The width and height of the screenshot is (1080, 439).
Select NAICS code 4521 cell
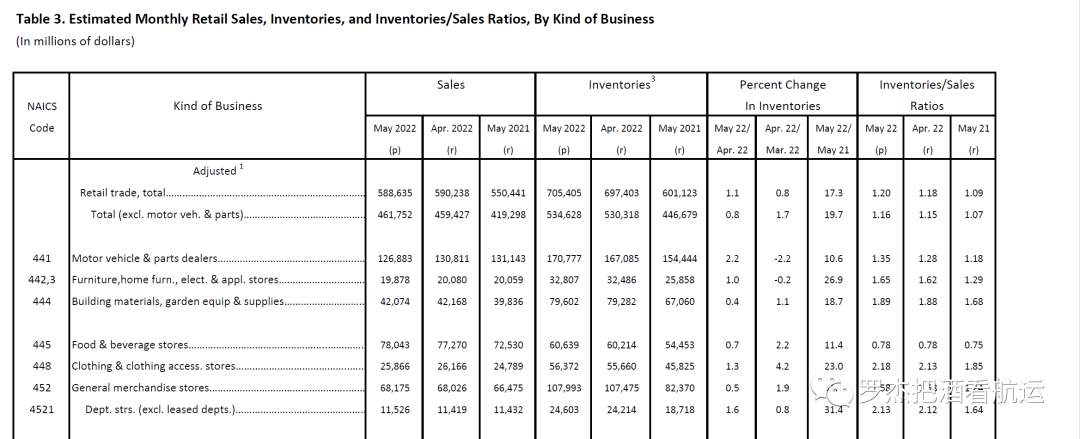click(41, 409)
